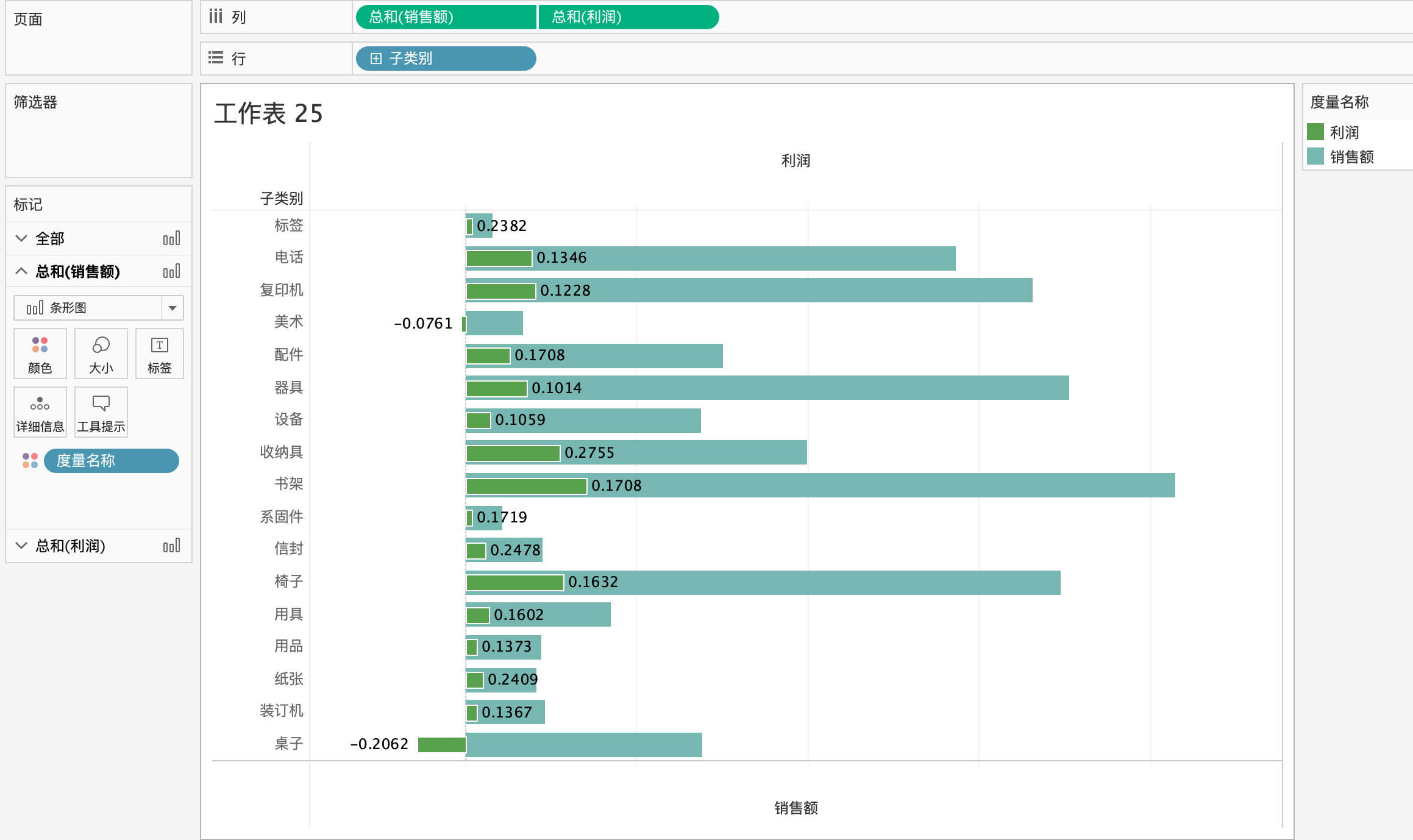
Task: Select the 书架 row header
Action: (x=288, y=484)
